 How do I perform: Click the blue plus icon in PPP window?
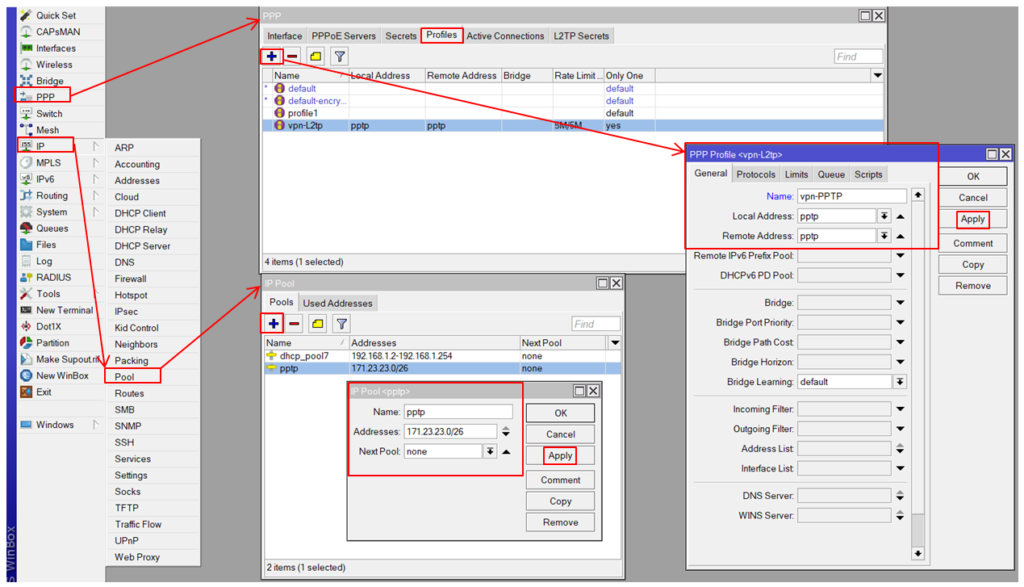click(272, 57)
